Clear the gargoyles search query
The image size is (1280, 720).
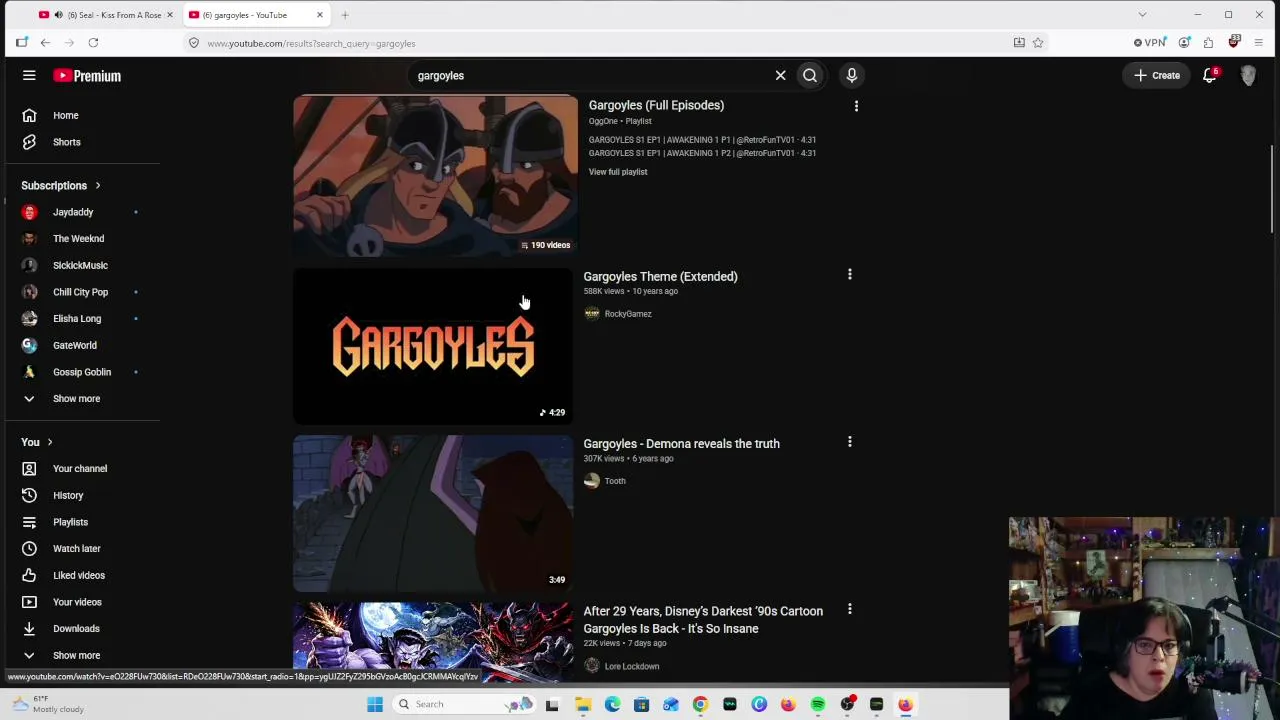tap(780, 75)
